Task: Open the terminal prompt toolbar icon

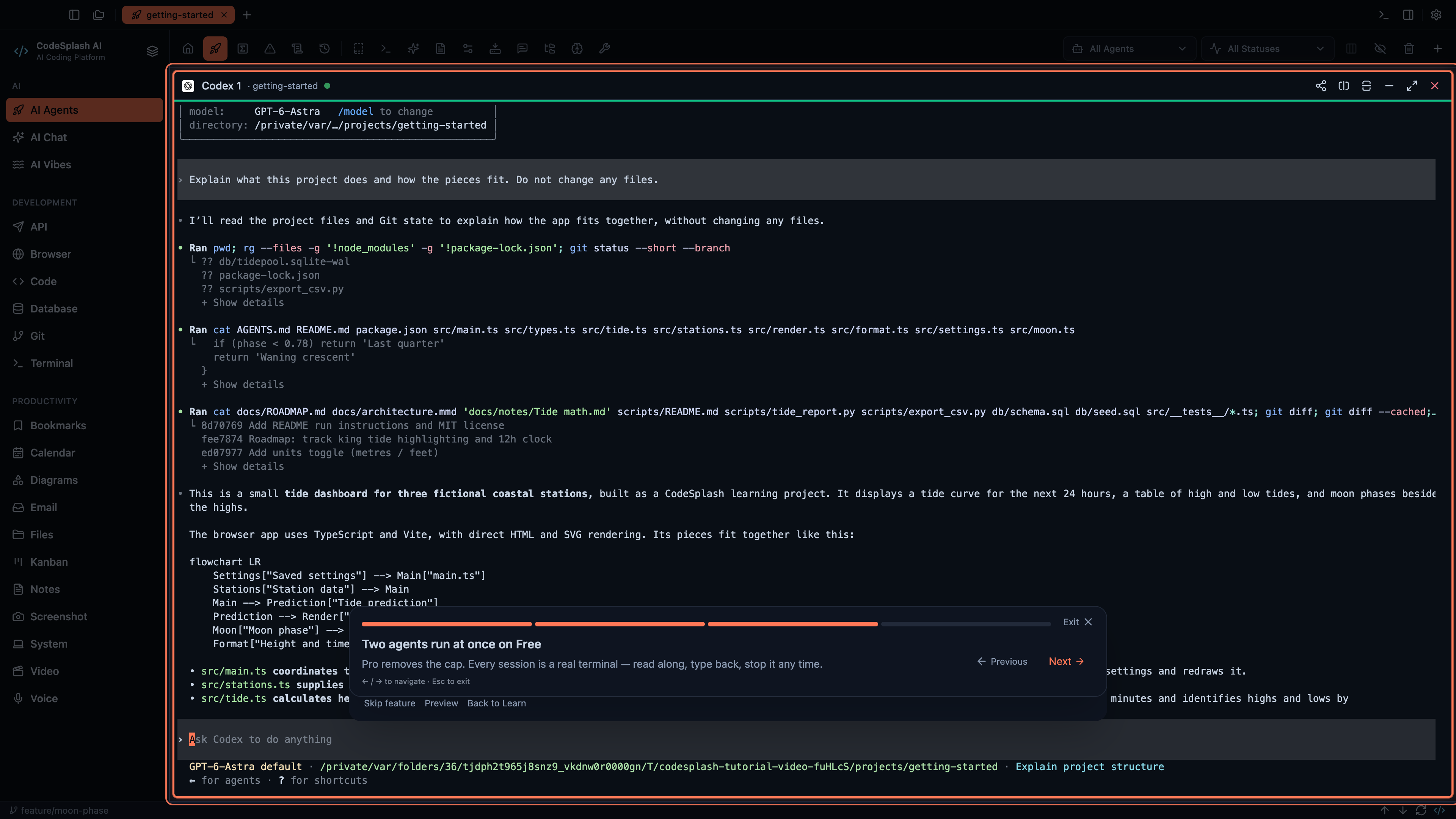Action: (x=386, y=49)
